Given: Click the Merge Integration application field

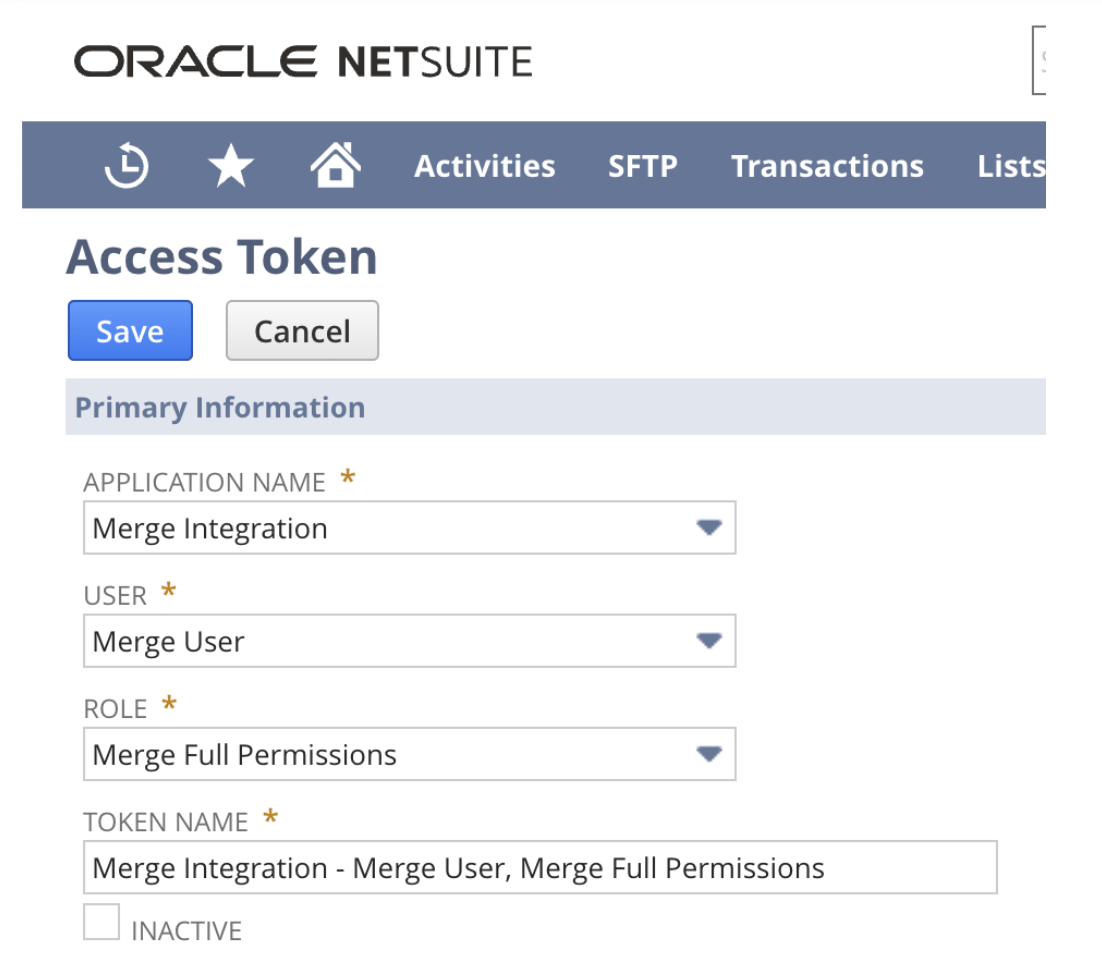Looking at the screenshot, I should [409, 527].
